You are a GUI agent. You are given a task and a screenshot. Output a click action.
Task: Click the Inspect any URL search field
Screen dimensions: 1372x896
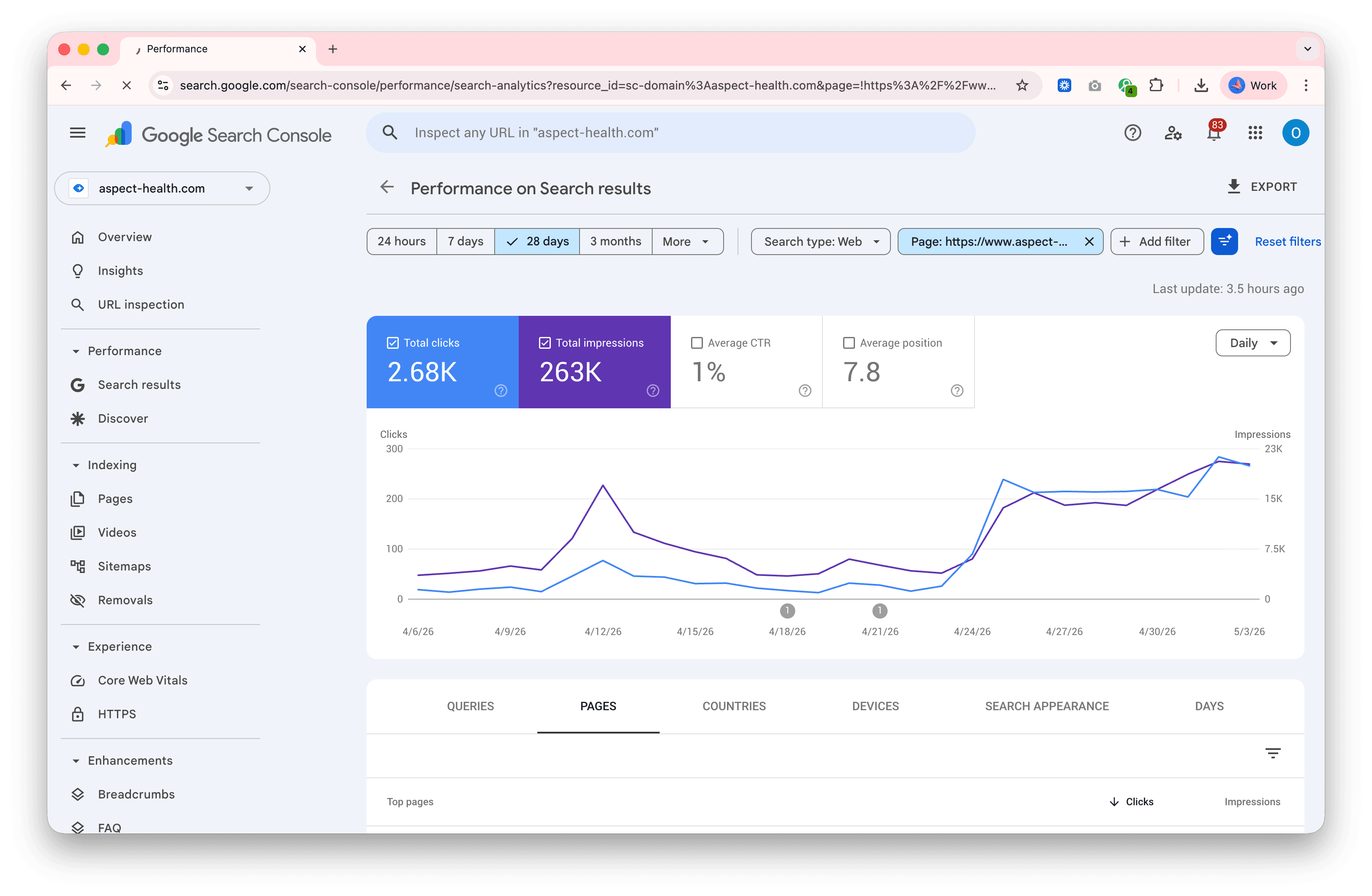[670, 133]
